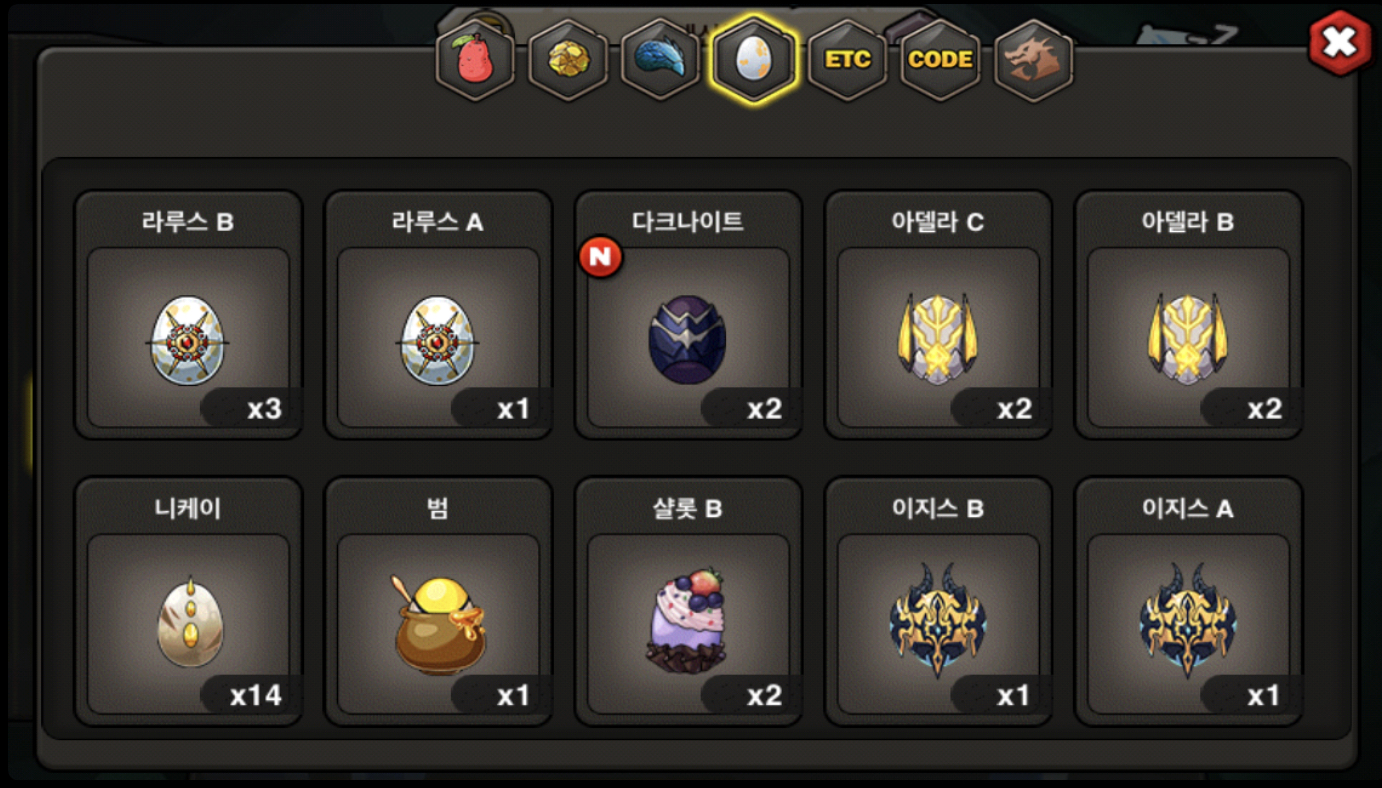Switch to the CODE tab

[x=940, y=59]
